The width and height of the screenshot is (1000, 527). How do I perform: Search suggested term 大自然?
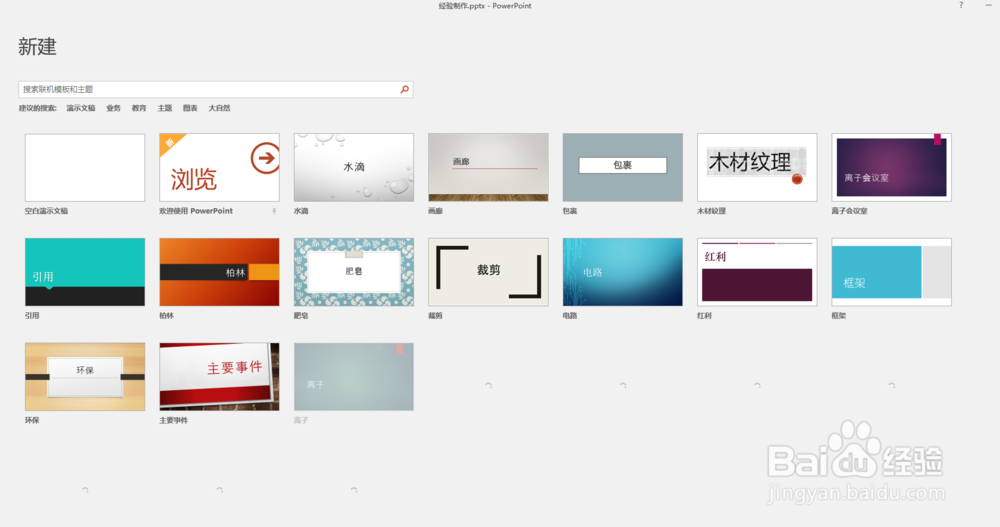[219, 108]
